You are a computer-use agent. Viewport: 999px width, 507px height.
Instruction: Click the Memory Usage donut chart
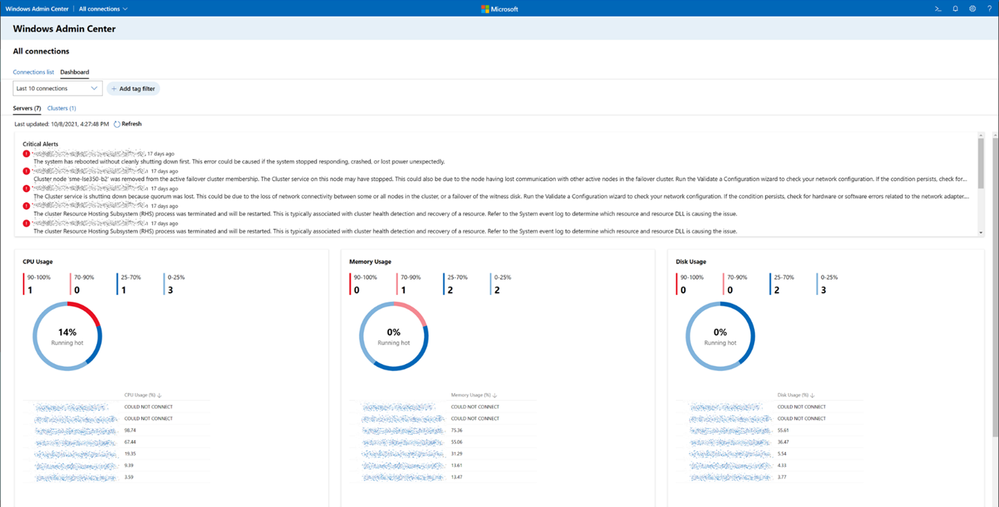pyautogui.click(x=394, y=336)
